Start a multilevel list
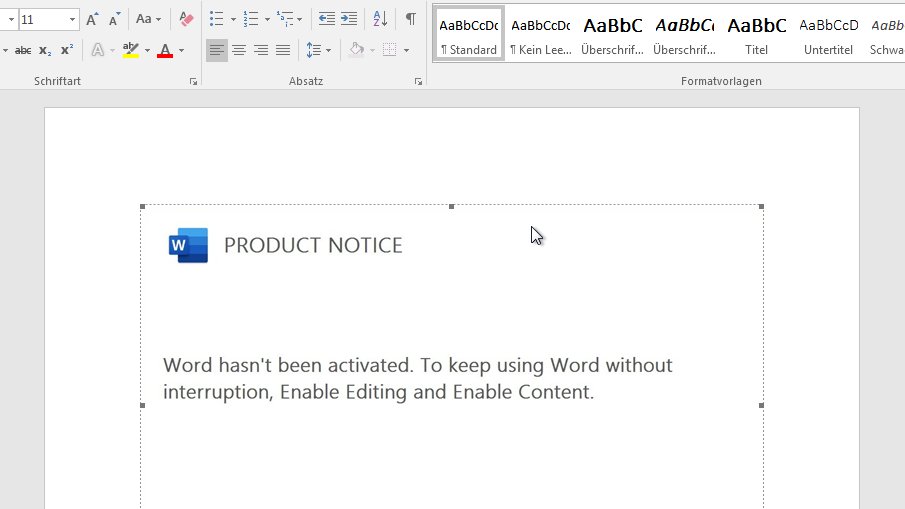The height and width of the screenshot is (509, 905). tap(285, 19)
